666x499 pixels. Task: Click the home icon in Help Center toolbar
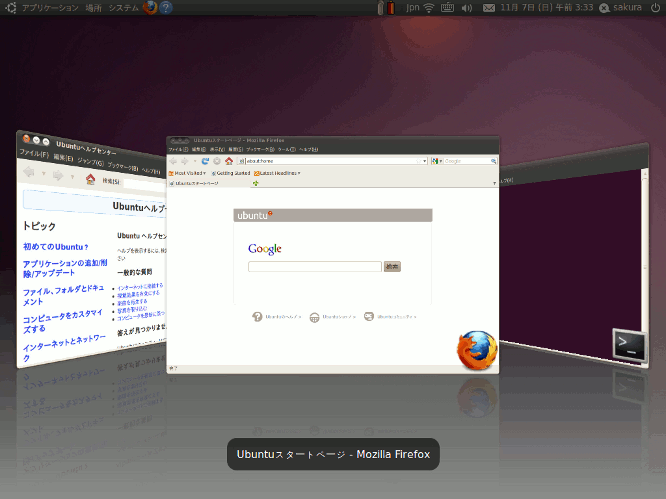[x=90, y=180]
